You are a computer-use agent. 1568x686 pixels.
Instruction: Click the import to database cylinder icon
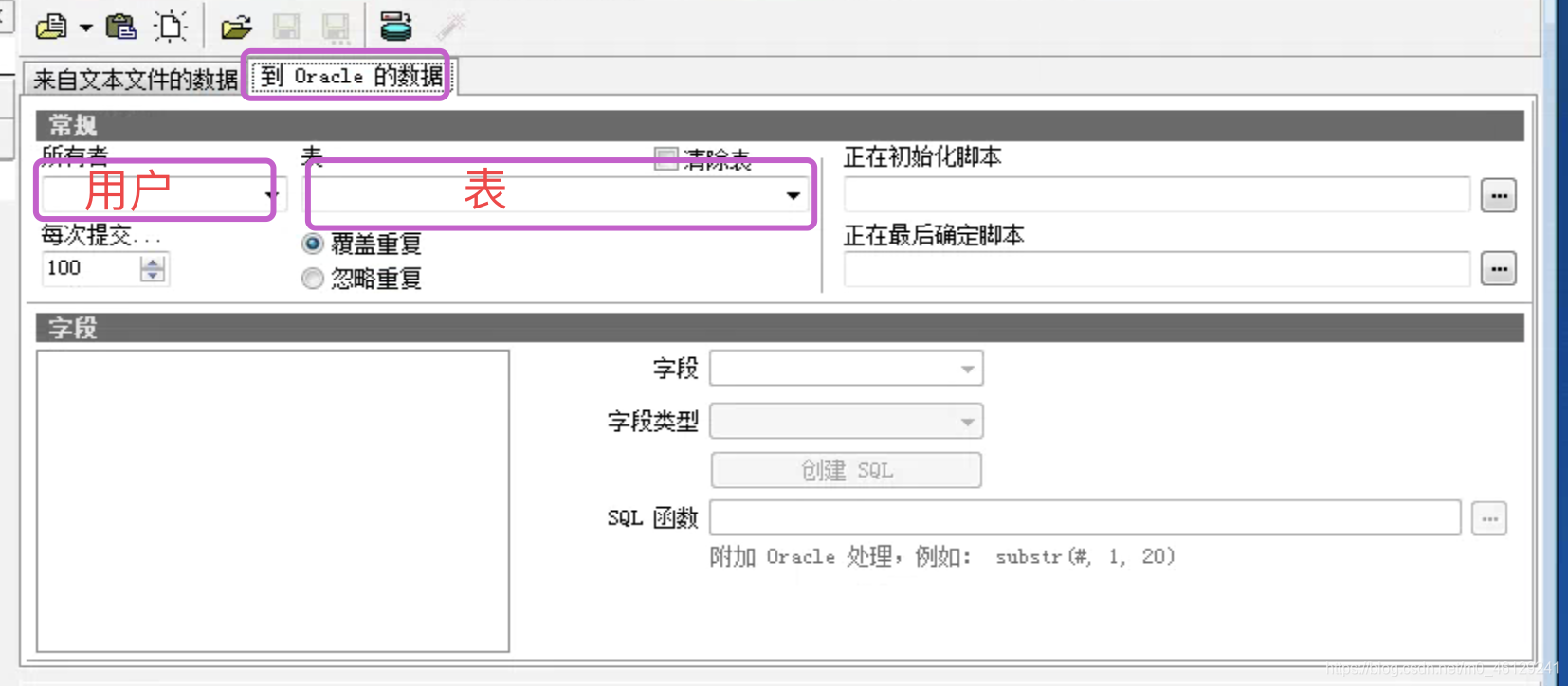395,27
